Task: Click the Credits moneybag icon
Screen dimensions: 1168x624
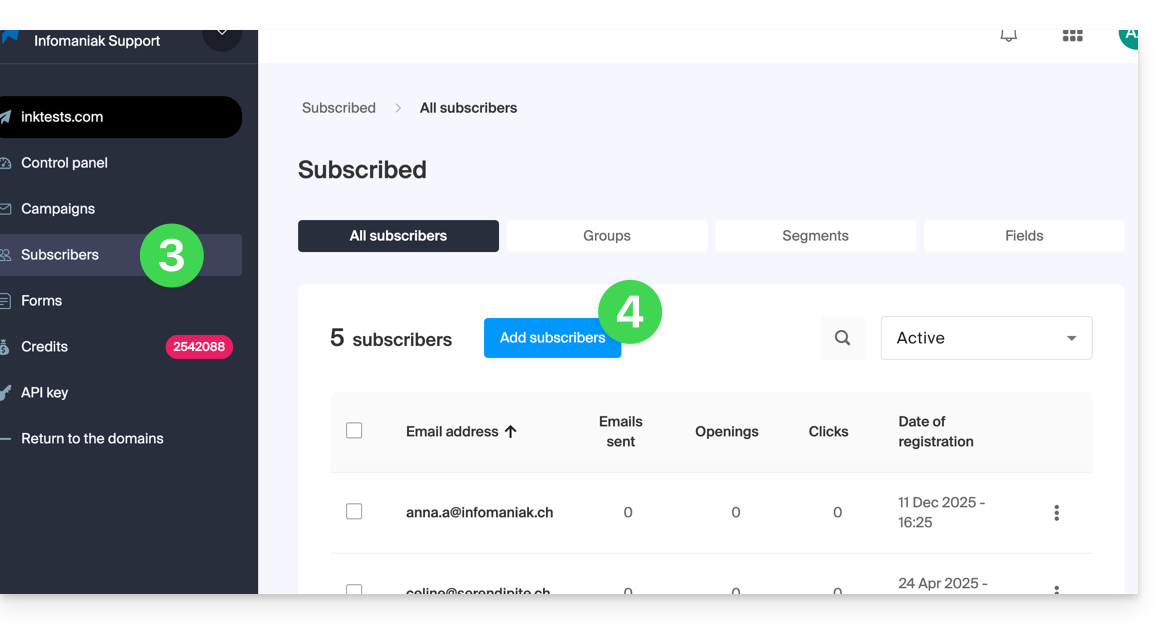Action: point(5,347)
